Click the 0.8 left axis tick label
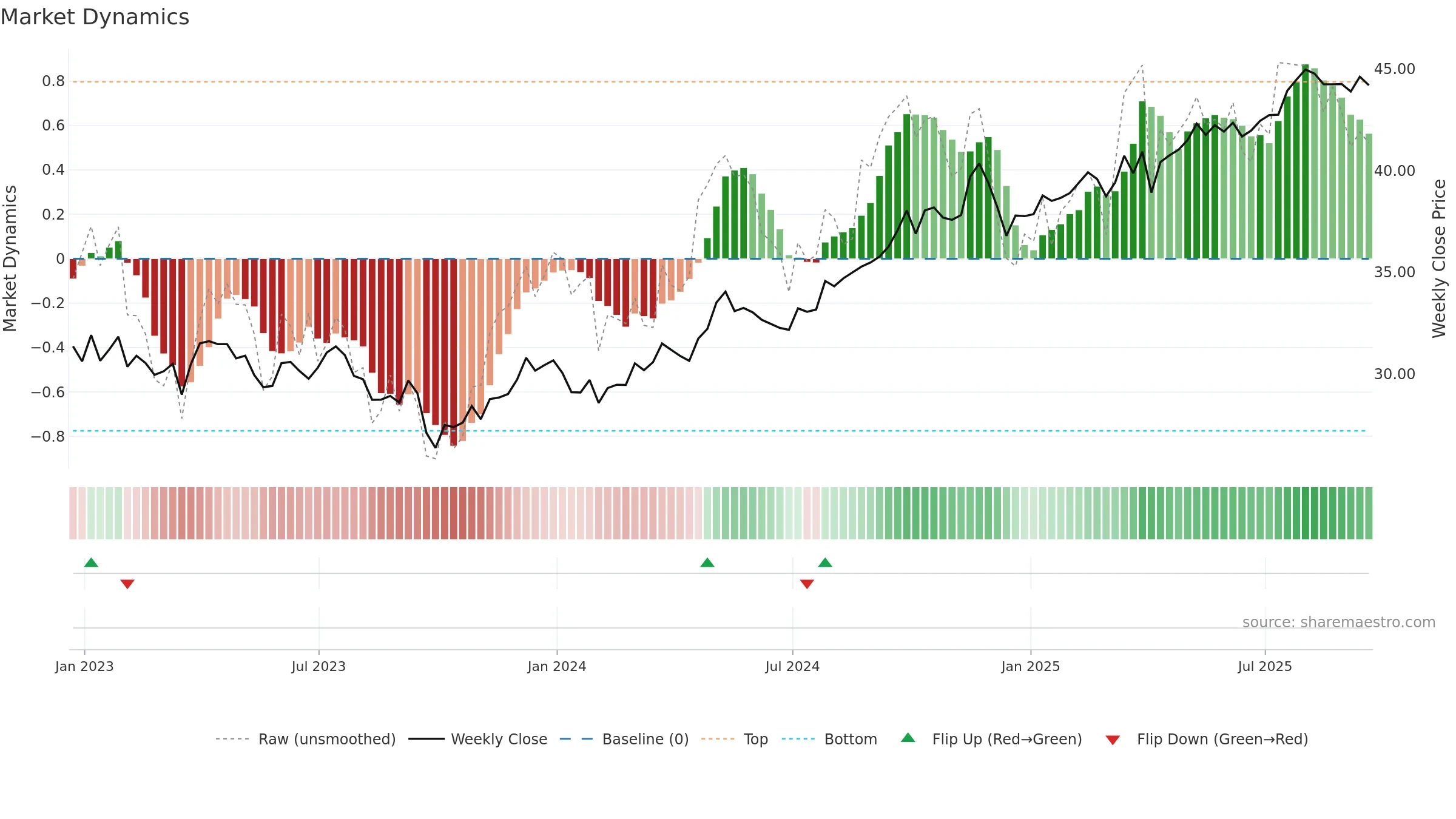This screenshot has width=1456, height=819. 53,81
